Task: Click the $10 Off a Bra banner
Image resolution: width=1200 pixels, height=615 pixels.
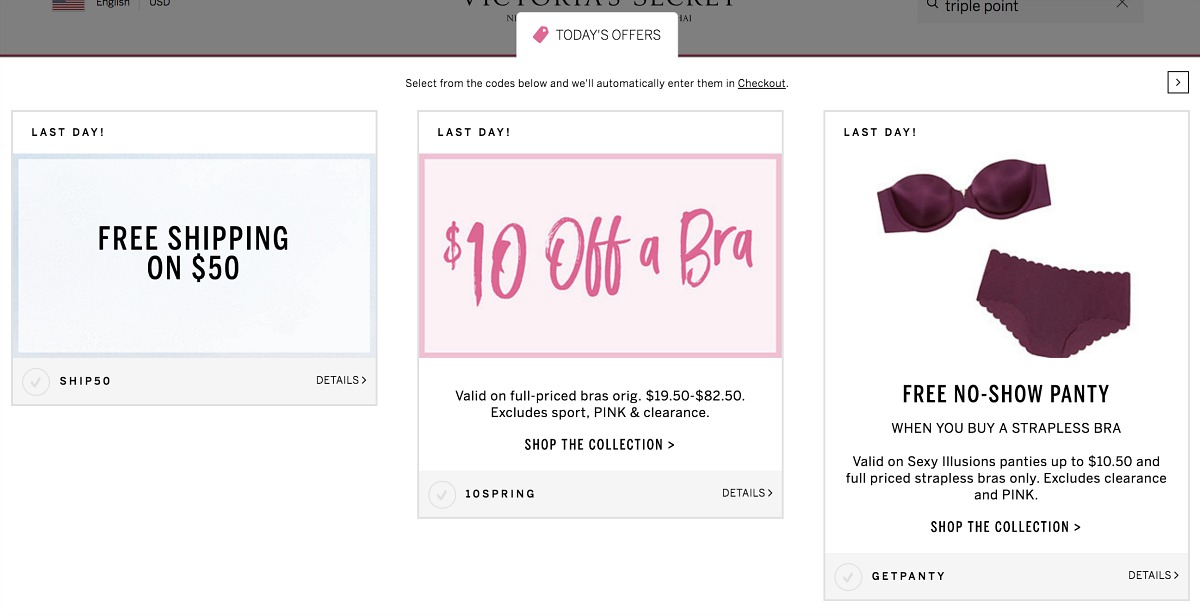Action: (x=600, y=255)
